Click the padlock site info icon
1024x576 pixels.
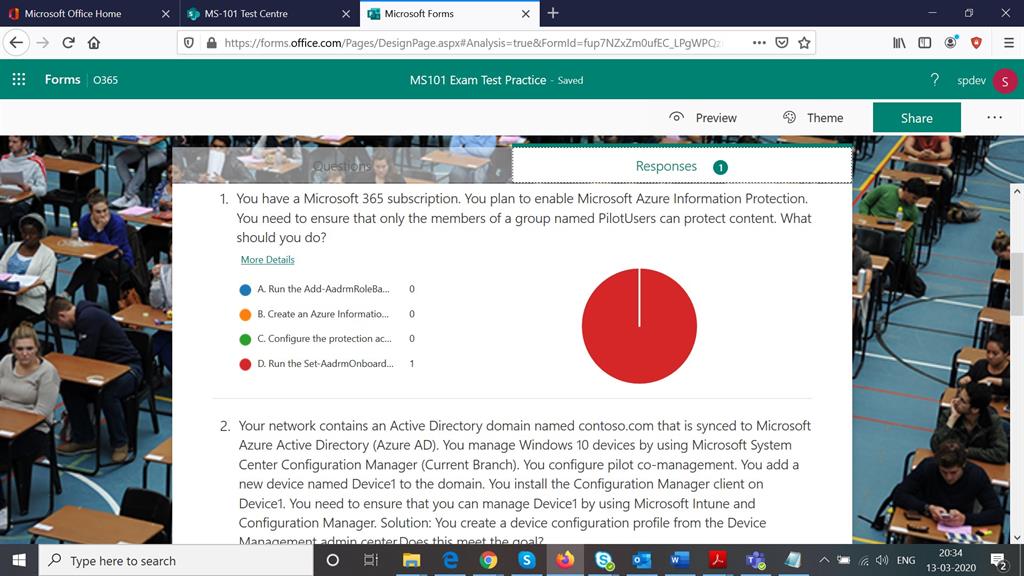(x=211, y=42)
